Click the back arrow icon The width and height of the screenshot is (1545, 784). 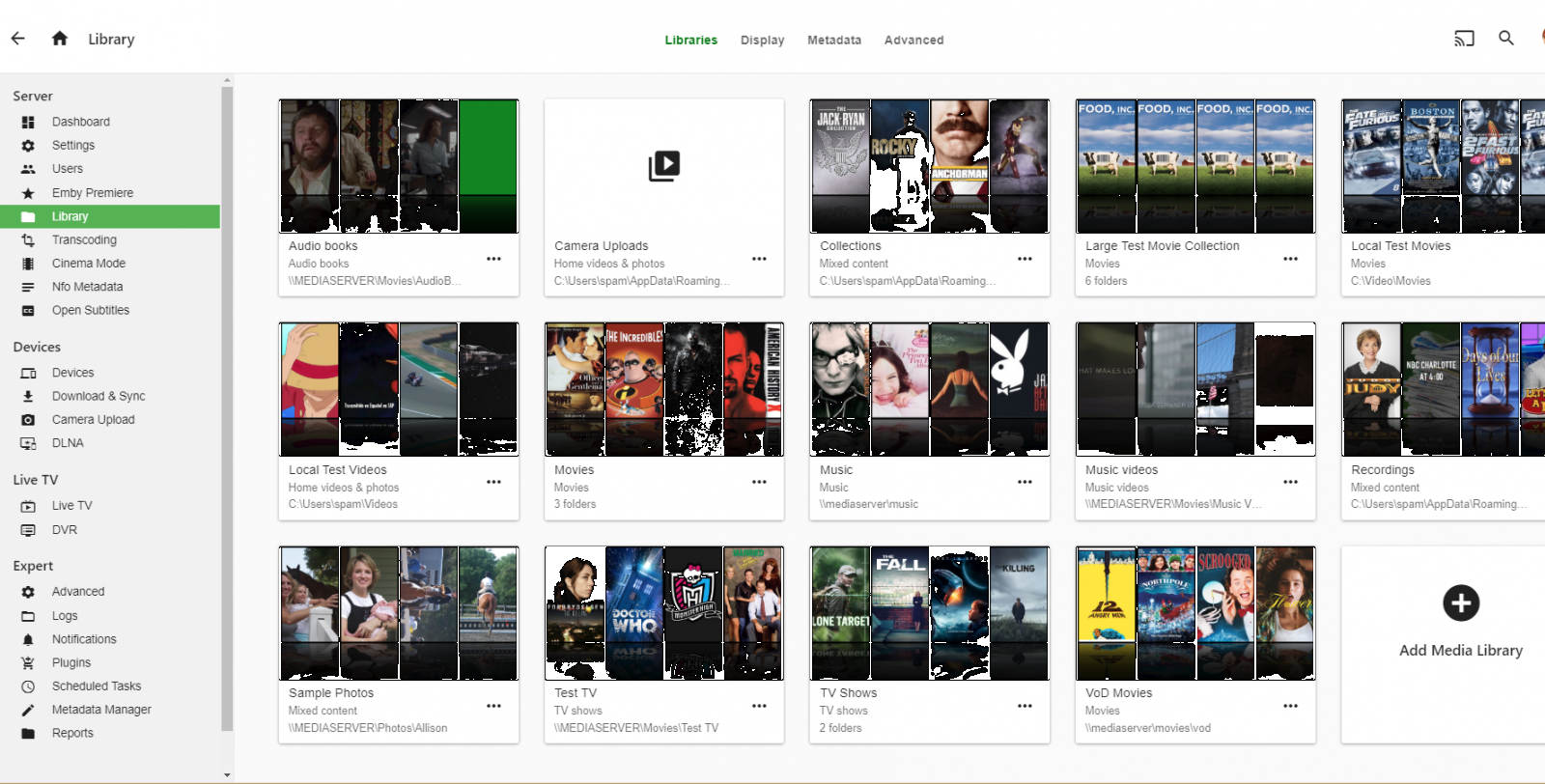pos(18,39)
